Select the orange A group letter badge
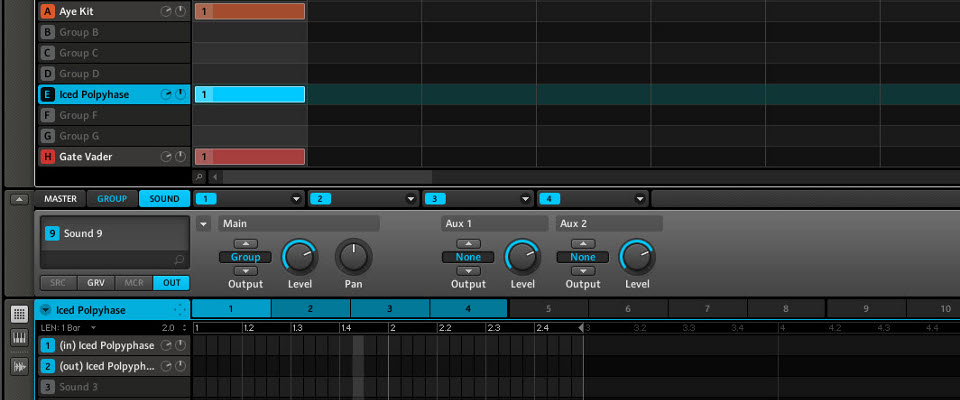 coord(48,11)
